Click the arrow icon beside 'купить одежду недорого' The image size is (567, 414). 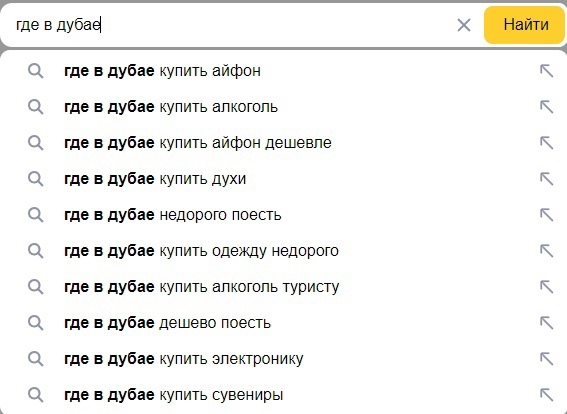pos(546,251)
